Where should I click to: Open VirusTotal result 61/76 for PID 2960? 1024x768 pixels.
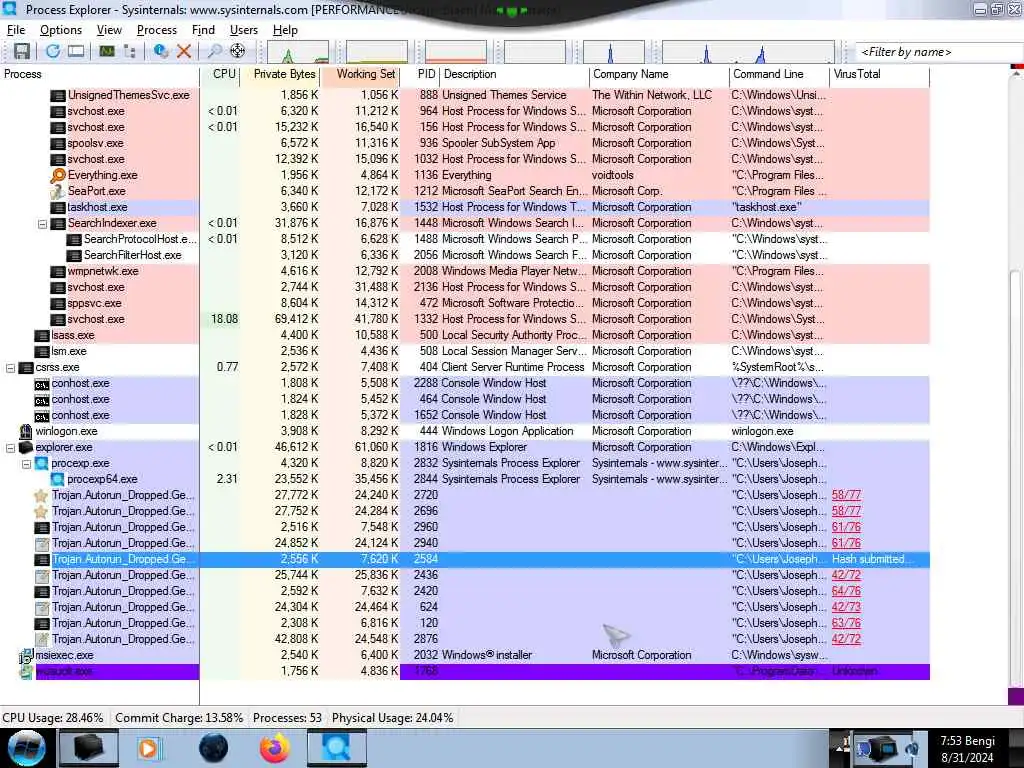[846, 527]
